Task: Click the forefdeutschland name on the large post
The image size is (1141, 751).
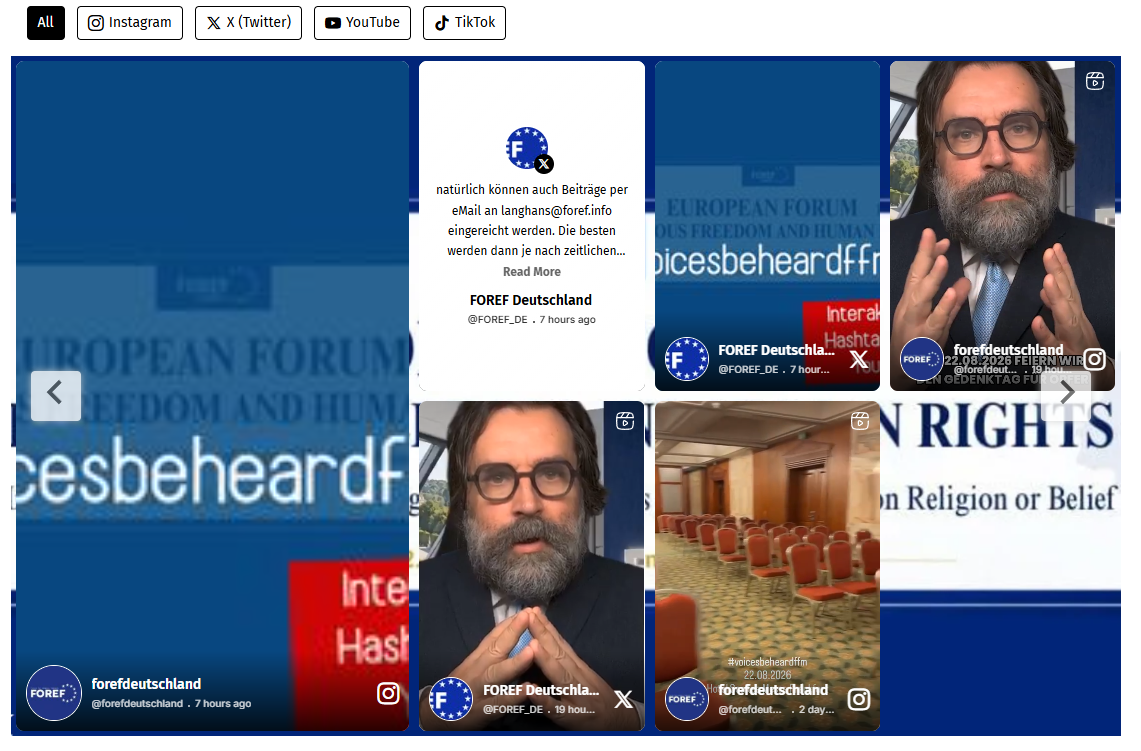Action: pos(146,684)
